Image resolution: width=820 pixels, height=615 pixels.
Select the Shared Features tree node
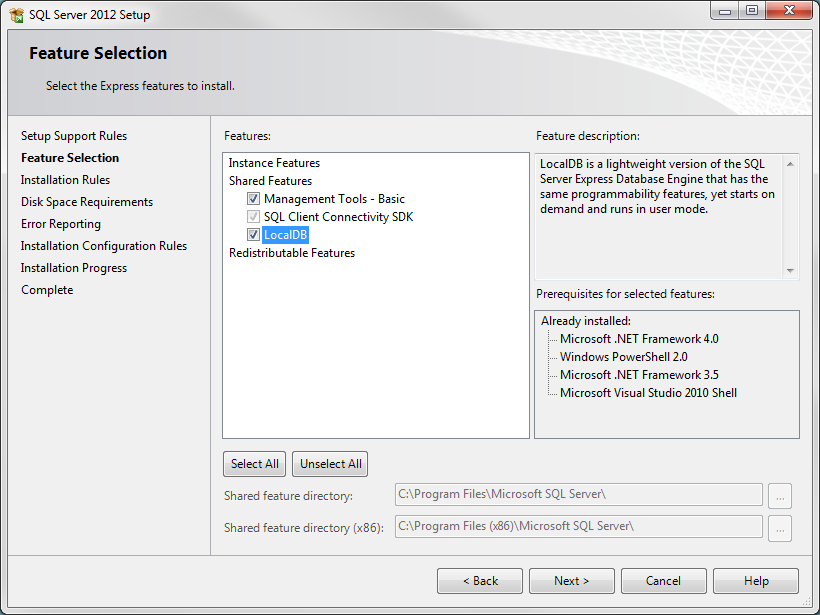[270, 181]
